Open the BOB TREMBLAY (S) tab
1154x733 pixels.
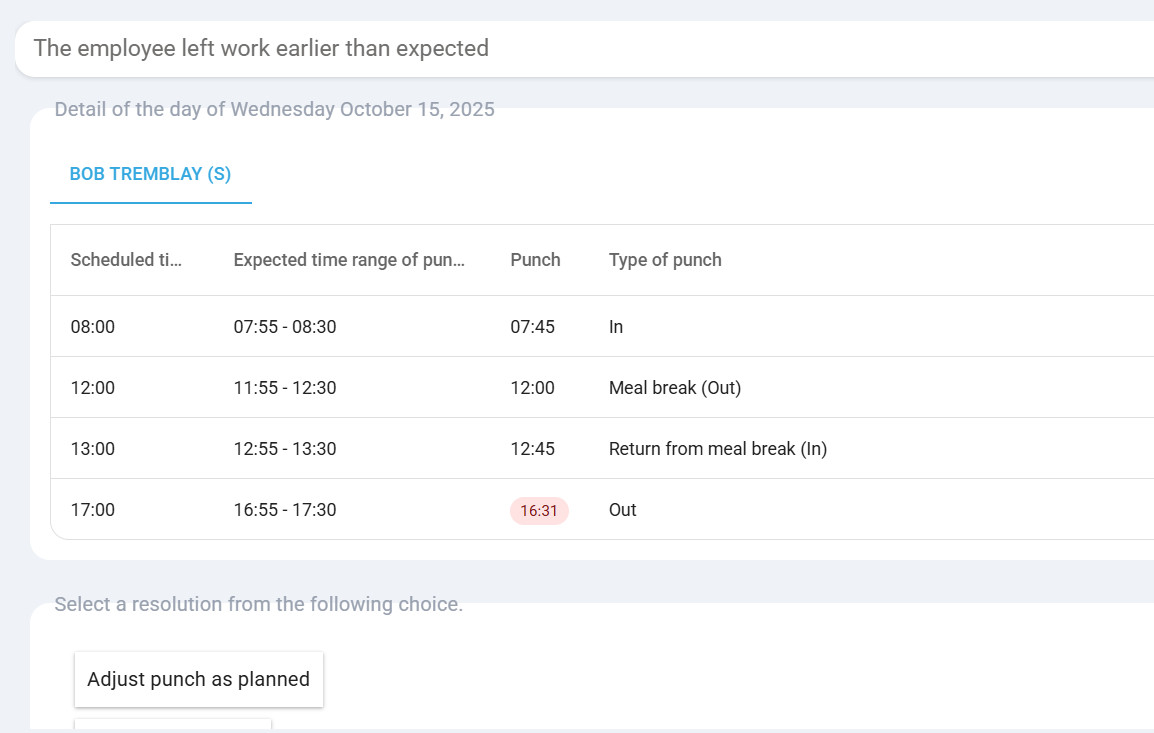(150, 174)
